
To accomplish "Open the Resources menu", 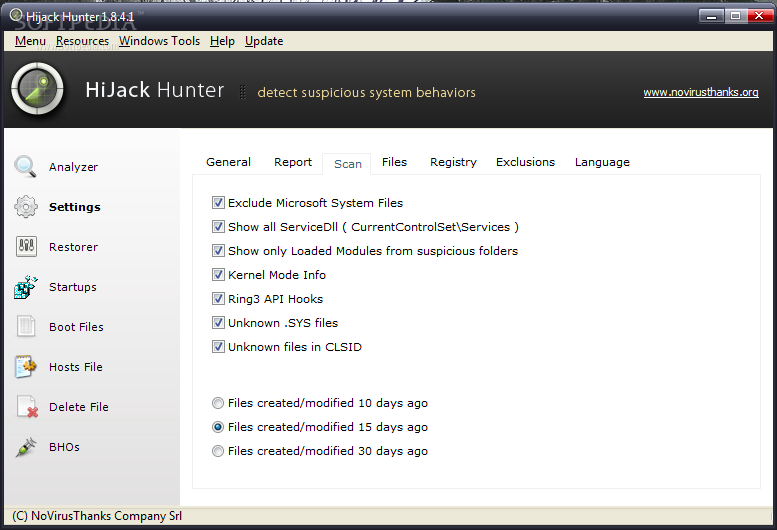I will 82,41.
